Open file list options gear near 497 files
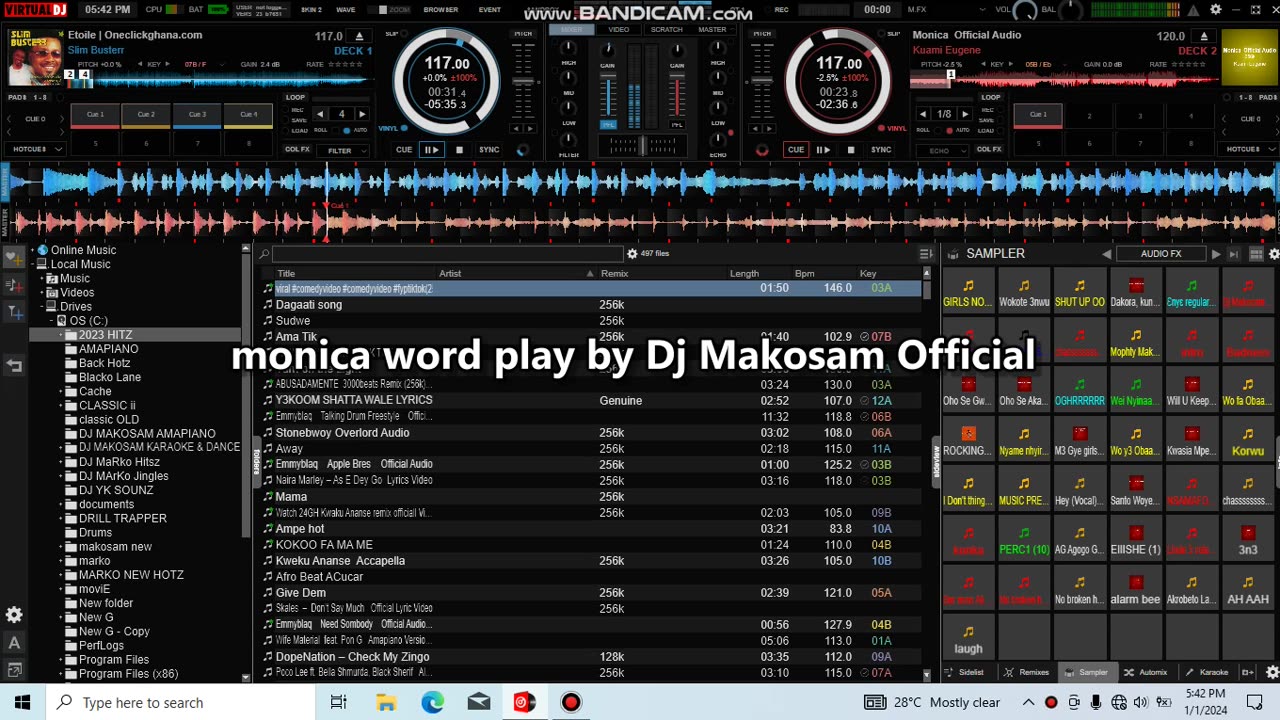Image resolution: width=1280 pixels, height=720 pixels. [x=632, y=254]
